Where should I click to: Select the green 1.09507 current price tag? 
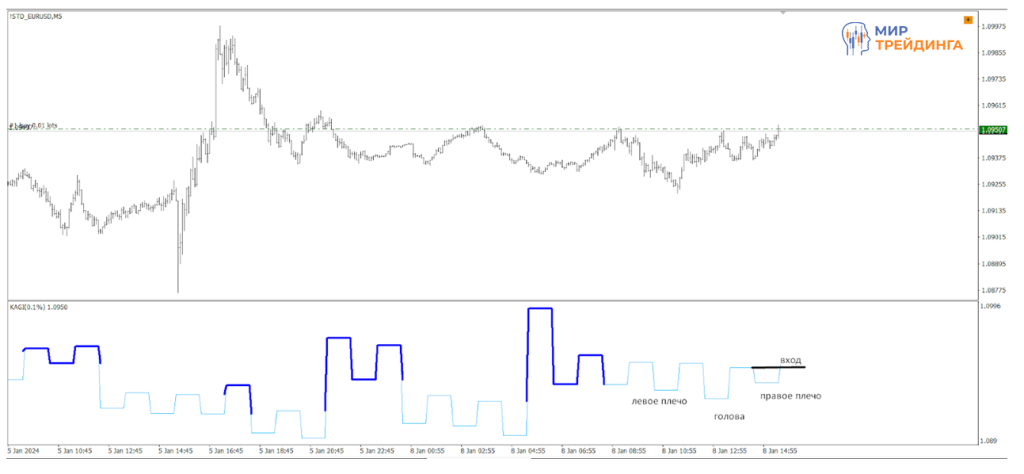pyautogui.click(x=994, y=130)
